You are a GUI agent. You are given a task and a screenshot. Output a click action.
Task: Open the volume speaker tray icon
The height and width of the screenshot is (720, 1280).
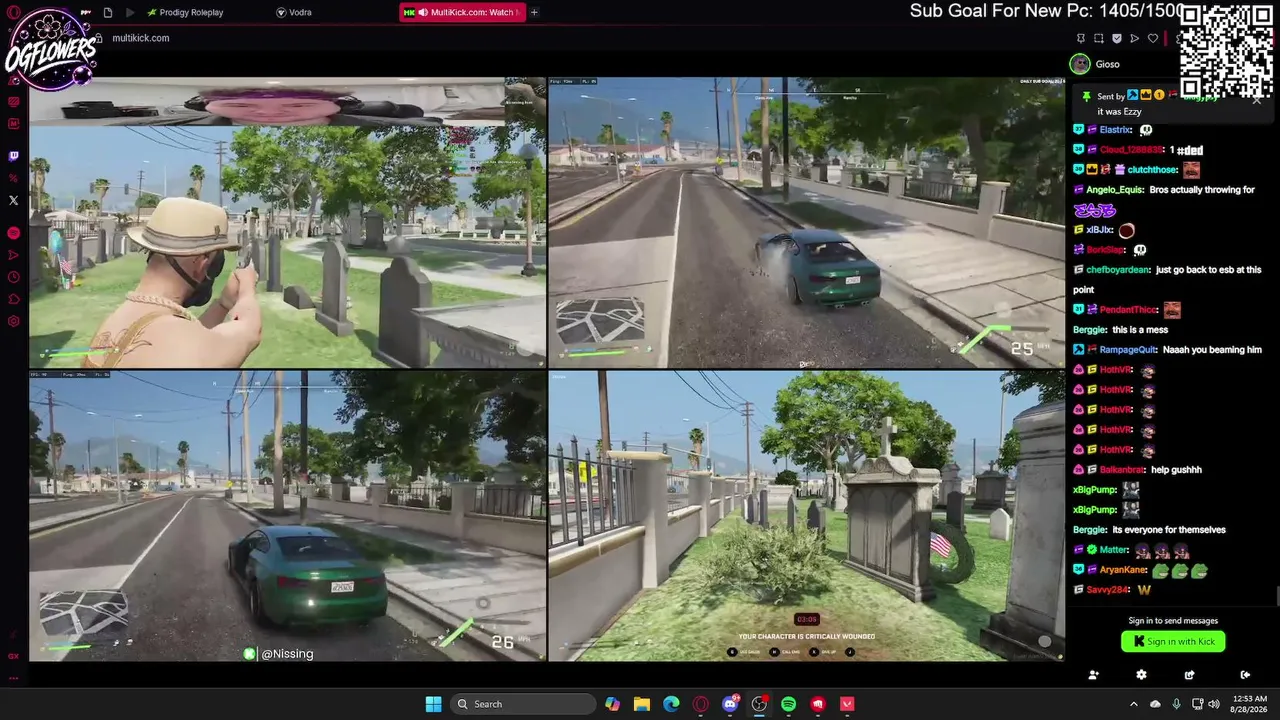coord(1214,704)
